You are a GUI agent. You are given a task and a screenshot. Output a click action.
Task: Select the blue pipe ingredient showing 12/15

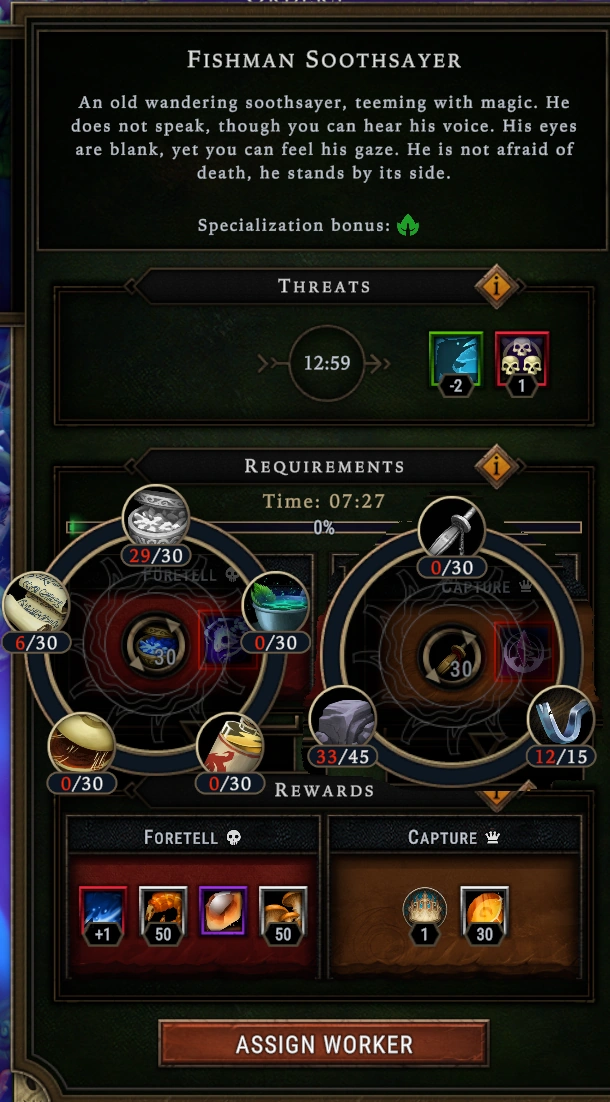pyautogui.click(x=560, y=719)
